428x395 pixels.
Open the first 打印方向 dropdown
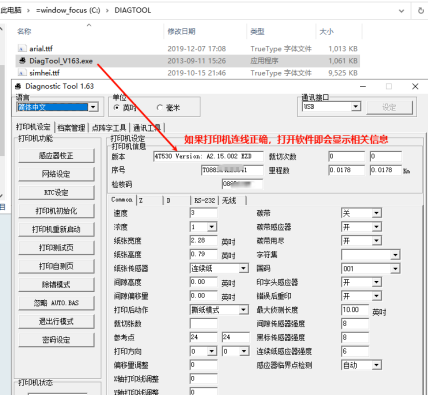tap(212, 351)
